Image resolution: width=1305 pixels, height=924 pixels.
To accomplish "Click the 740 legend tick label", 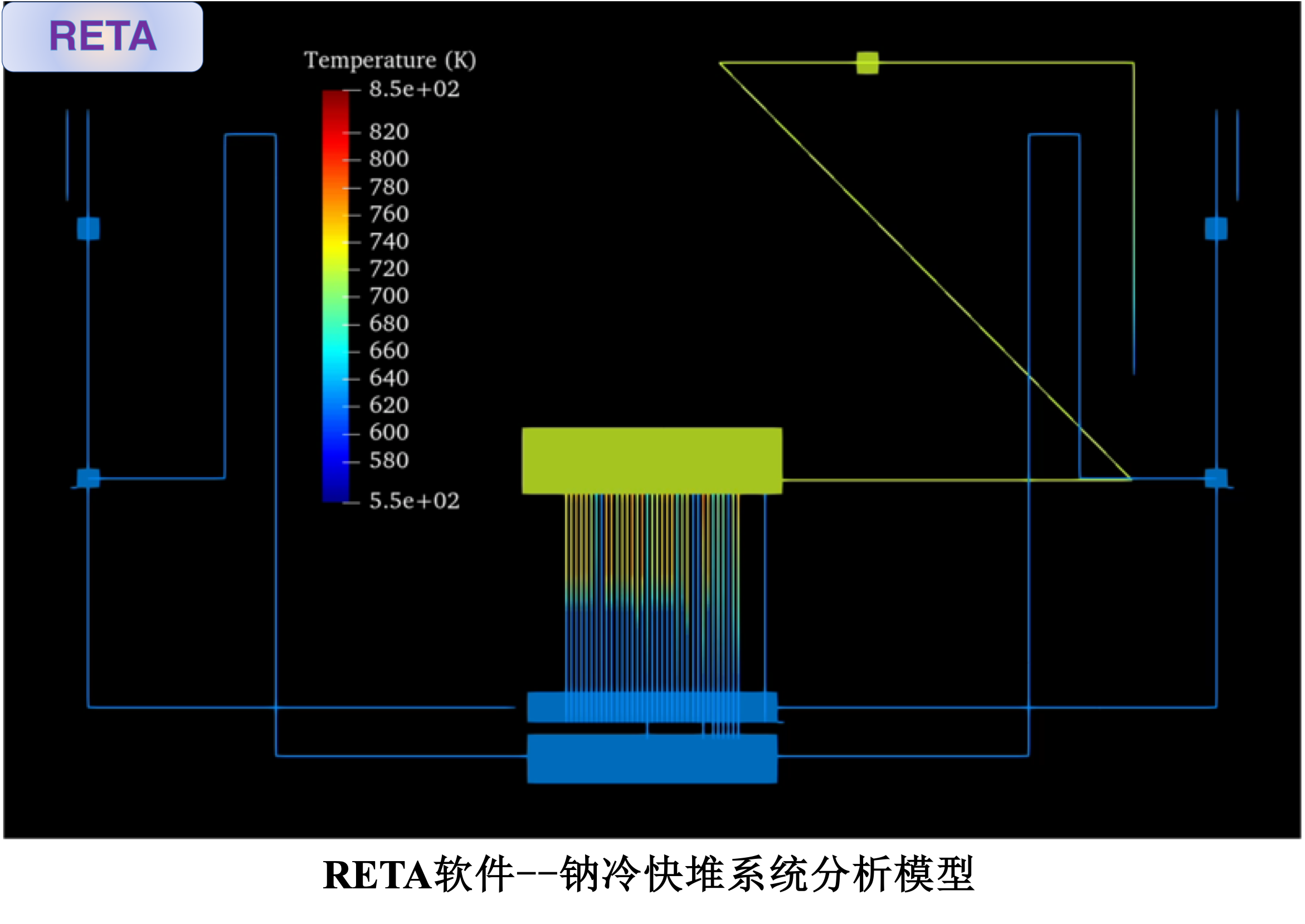I will click(389, 242).
